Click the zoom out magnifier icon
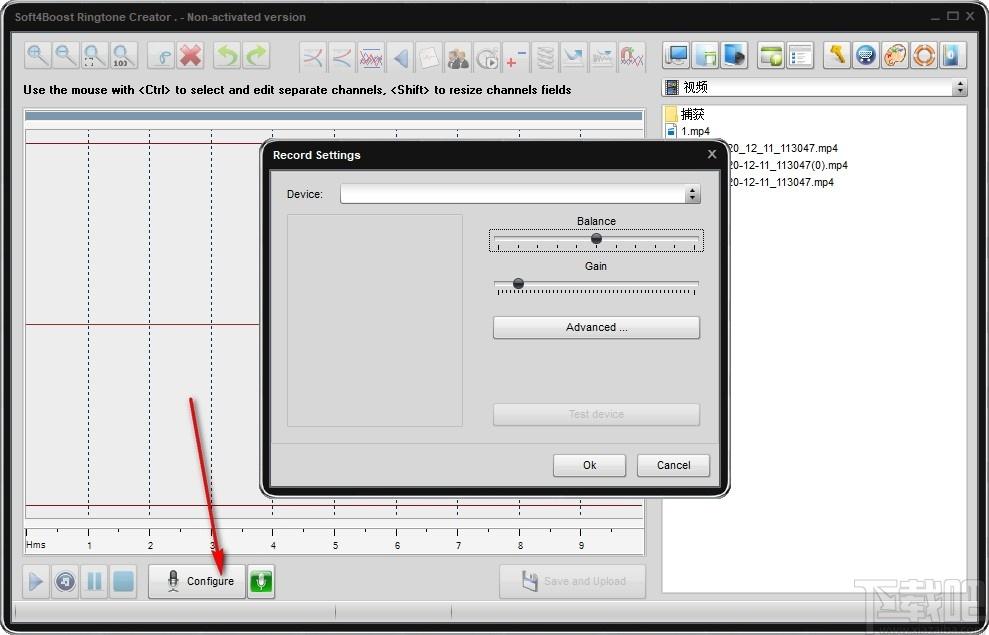The image size is (989, 635). point(66,56)
